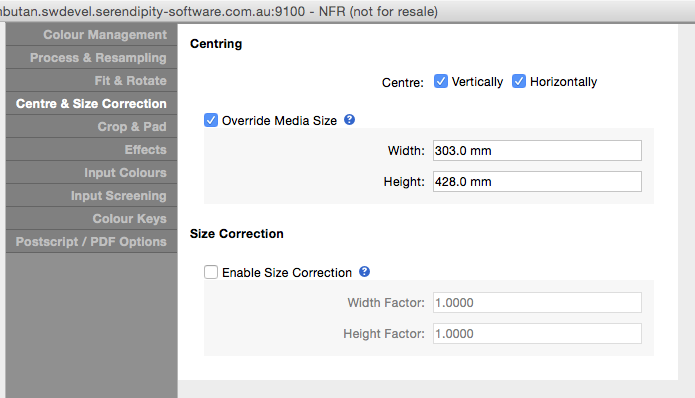Open help for Enable Size Correction

click(x=364, y=272)
